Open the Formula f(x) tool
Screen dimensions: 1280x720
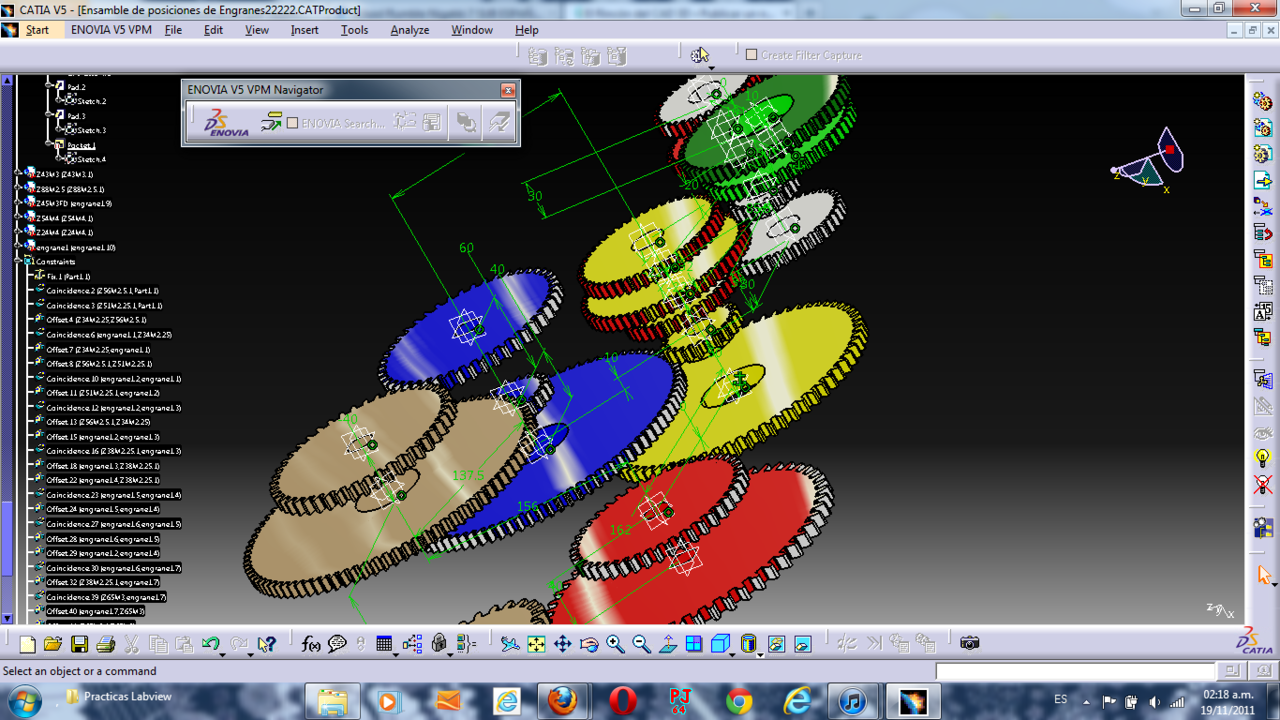pyautogui.click(x=311, y=645)
